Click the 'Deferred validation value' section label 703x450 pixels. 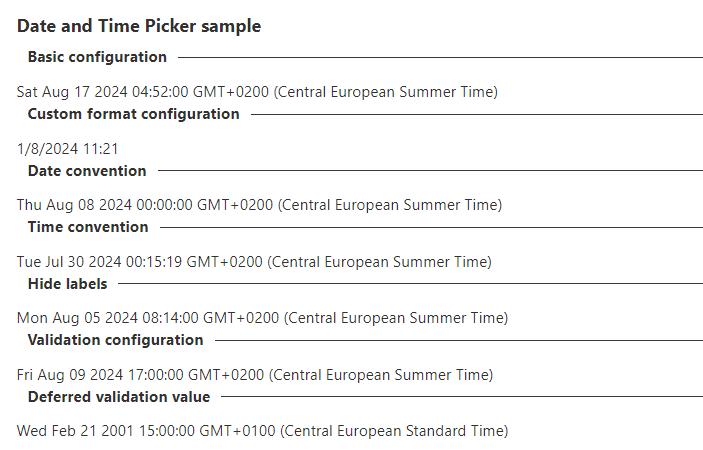click(119, 397)
